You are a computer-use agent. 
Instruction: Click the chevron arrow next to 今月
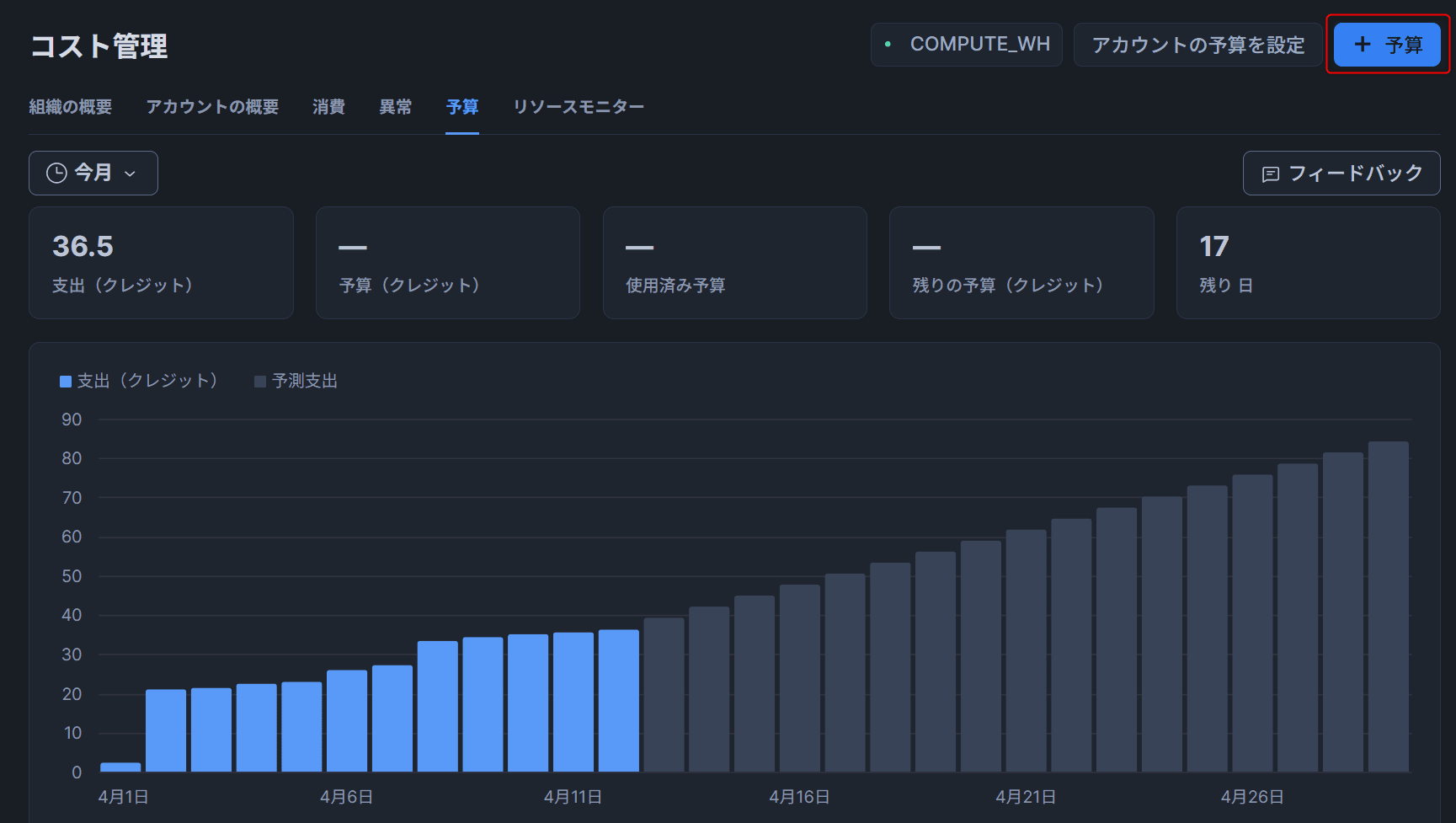(x=131, y=174)
